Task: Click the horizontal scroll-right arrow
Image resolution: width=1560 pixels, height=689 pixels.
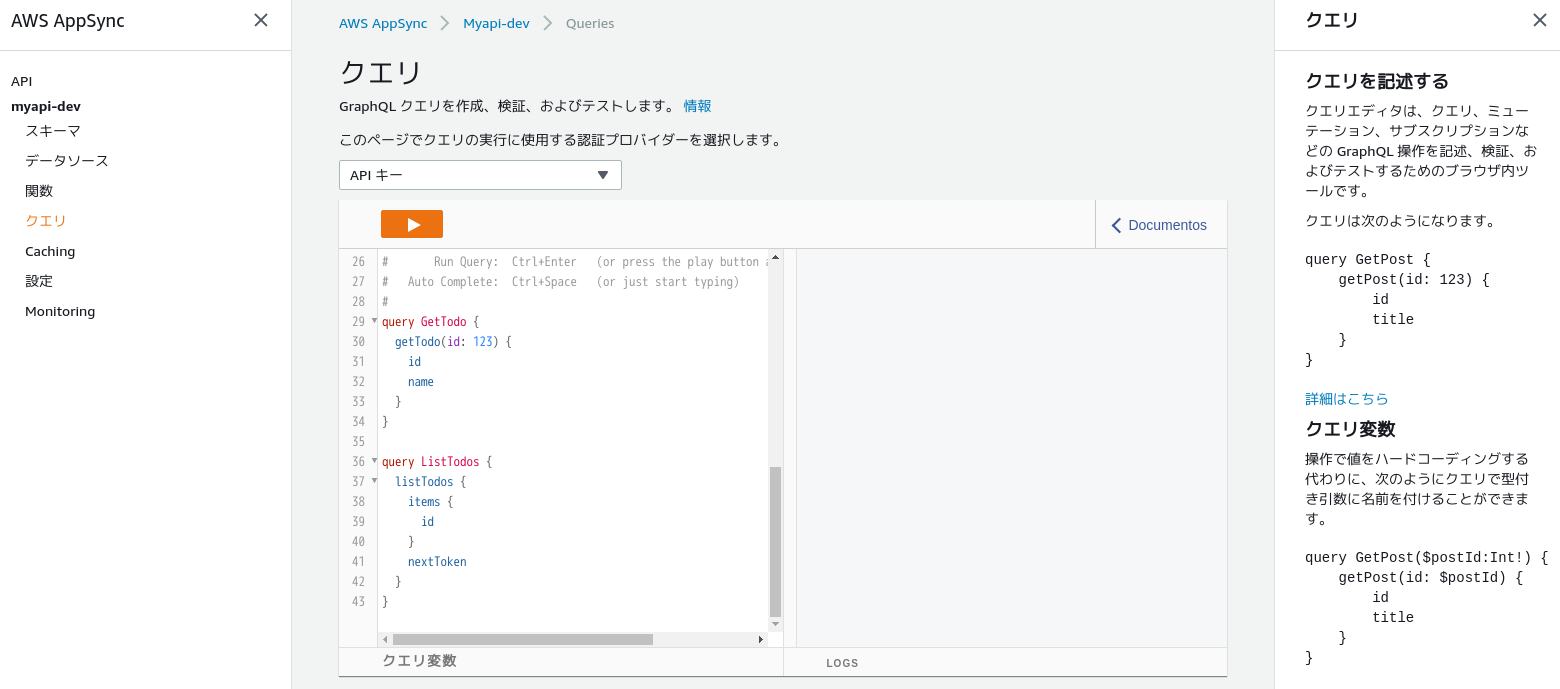Action: point(761,639)
